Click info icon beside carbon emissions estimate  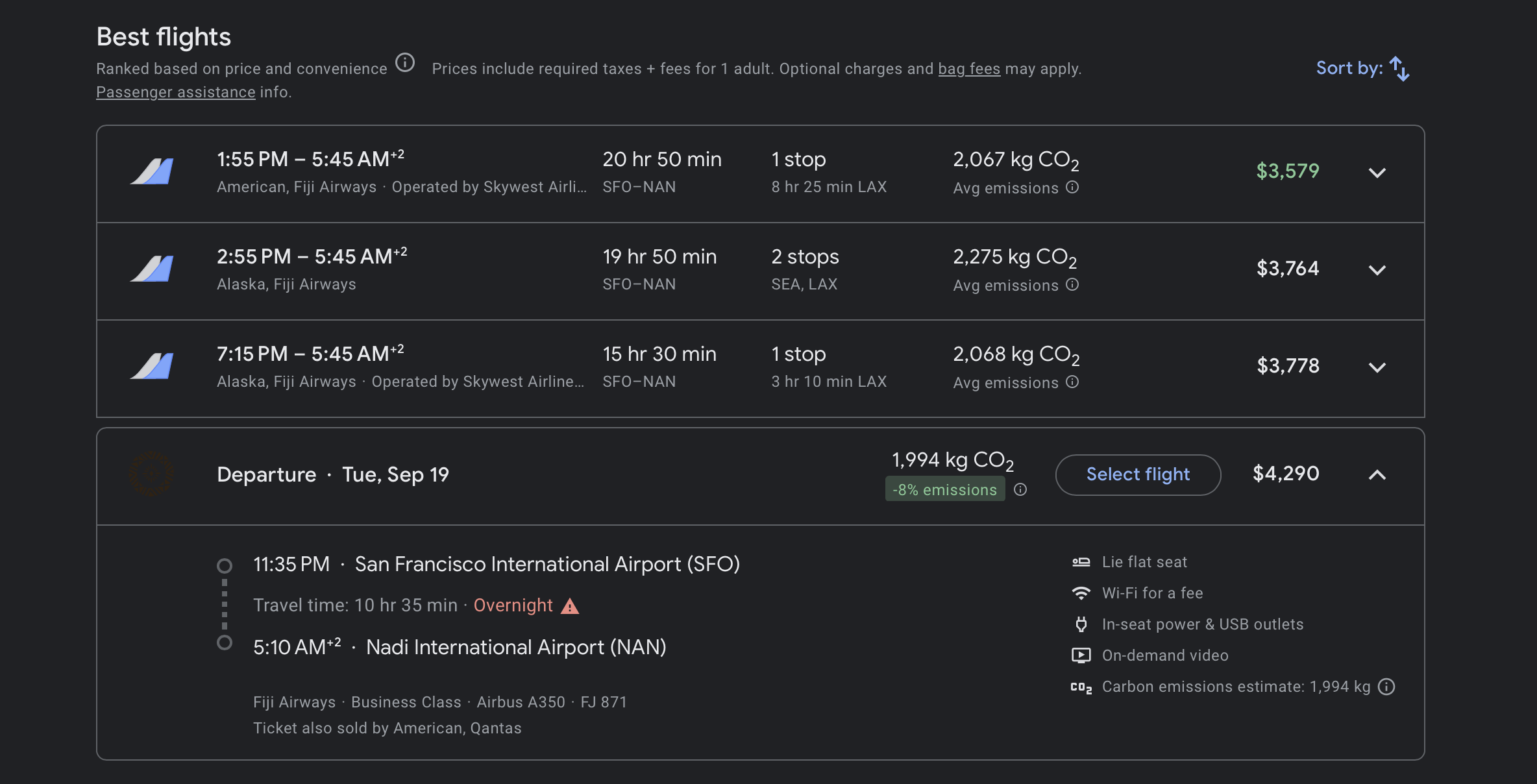coord(1386,687)
